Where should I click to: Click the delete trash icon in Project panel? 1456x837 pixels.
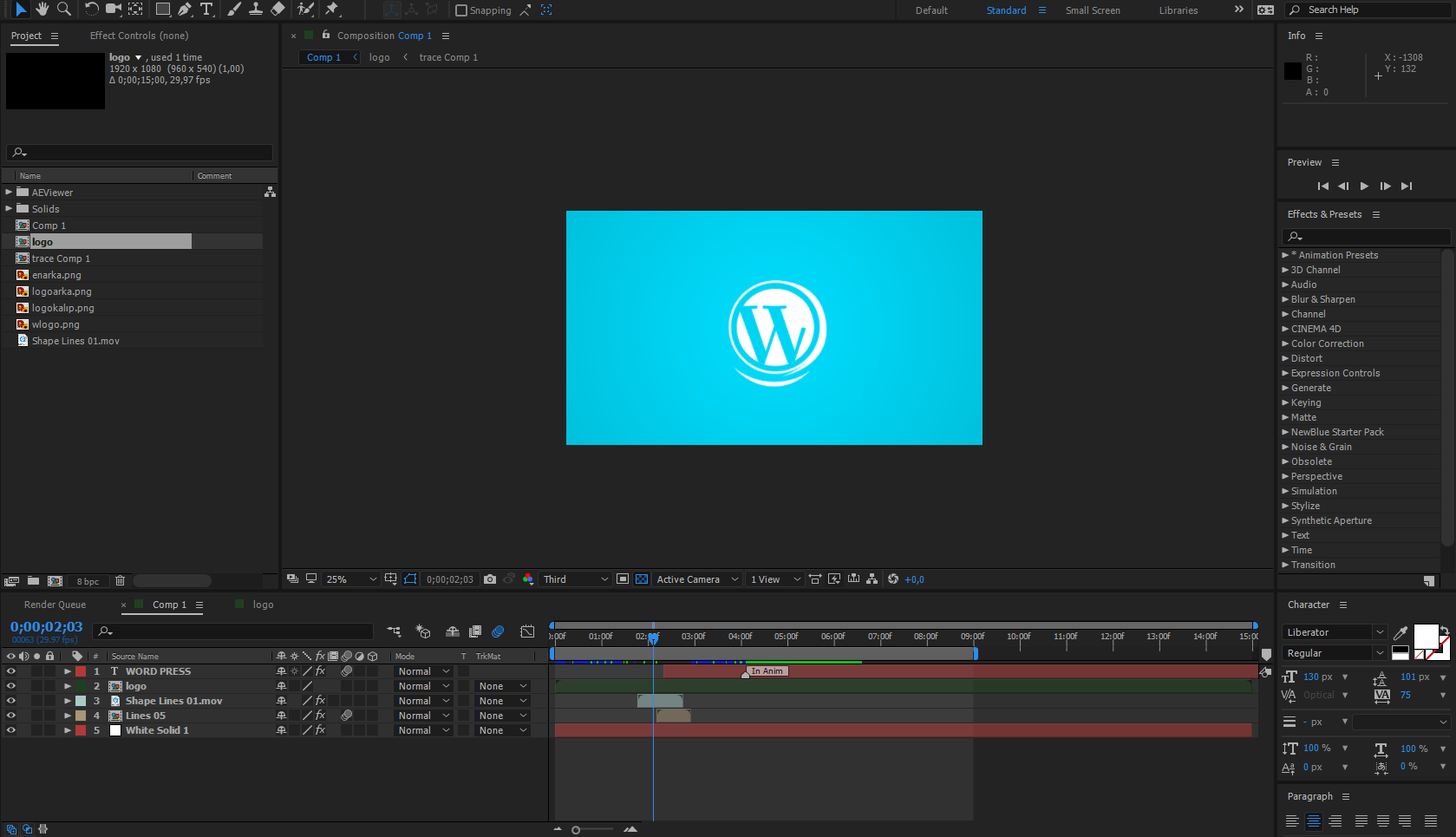pyautogui.click(x=121, y=581)
